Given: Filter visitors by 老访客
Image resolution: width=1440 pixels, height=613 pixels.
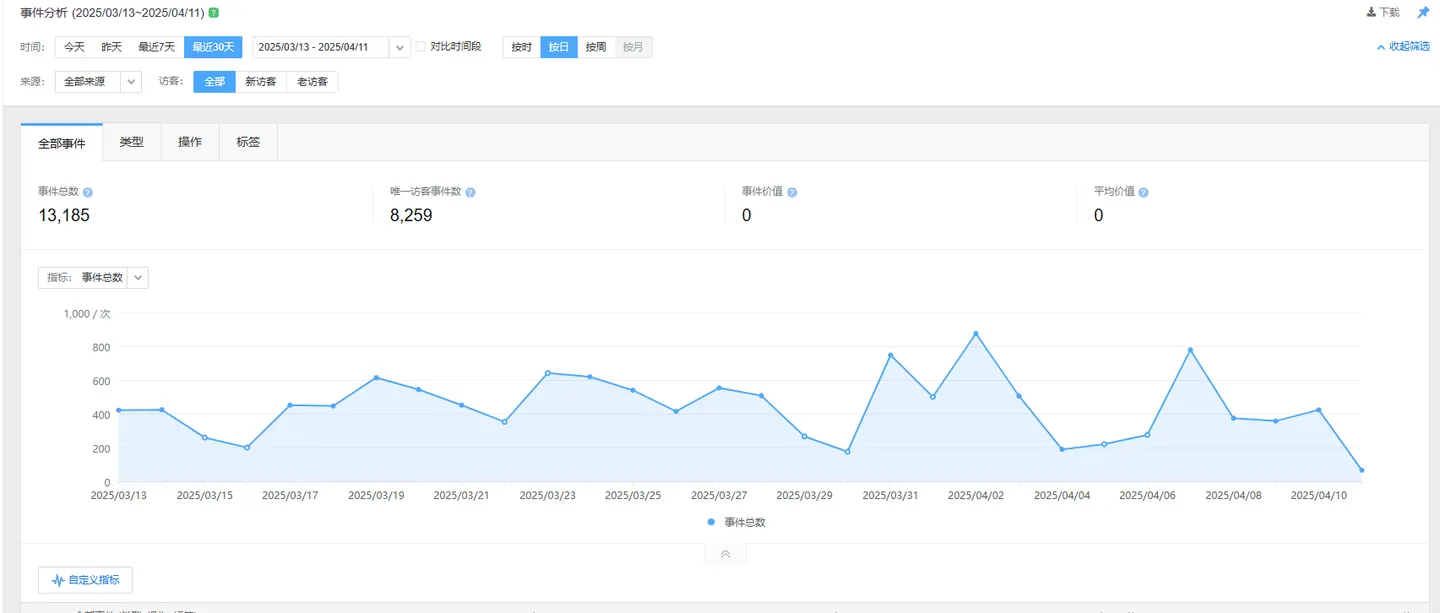Looking at the screenshot, I should [312, 82].
